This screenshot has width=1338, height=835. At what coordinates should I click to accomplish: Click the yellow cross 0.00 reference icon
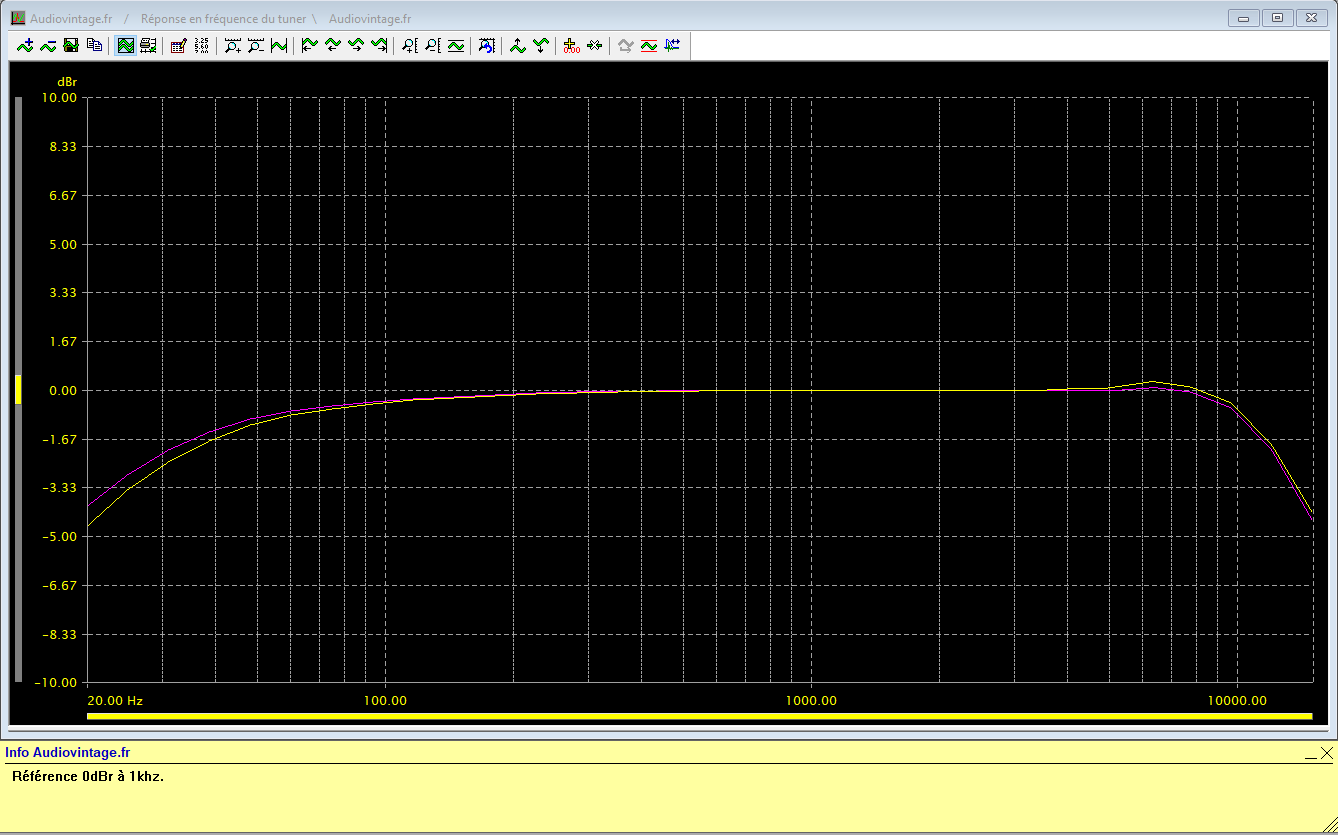point(571,45)
